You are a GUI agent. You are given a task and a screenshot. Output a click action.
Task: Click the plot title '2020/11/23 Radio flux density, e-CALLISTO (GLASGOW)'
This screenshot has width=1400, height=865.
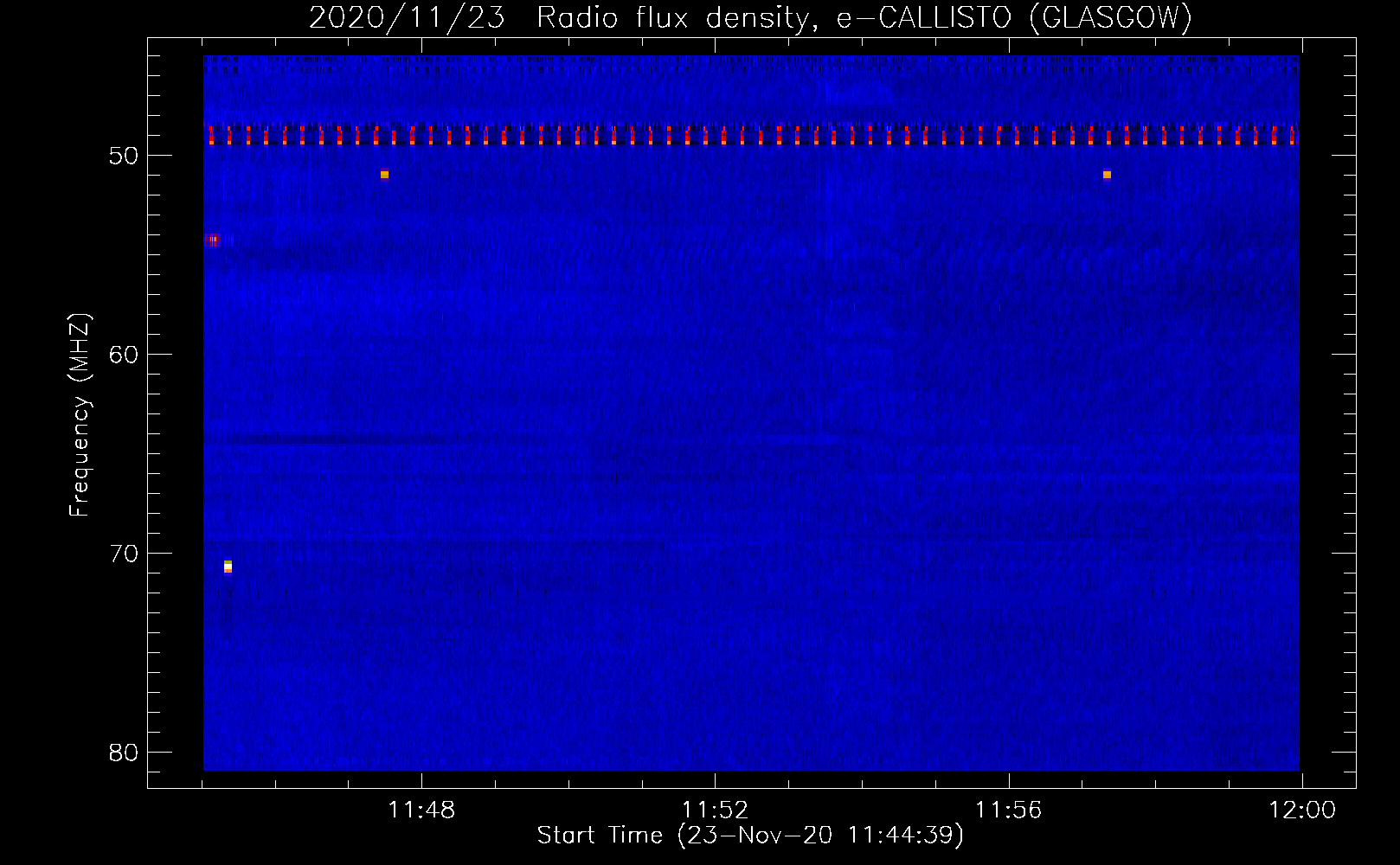point(750,17)
